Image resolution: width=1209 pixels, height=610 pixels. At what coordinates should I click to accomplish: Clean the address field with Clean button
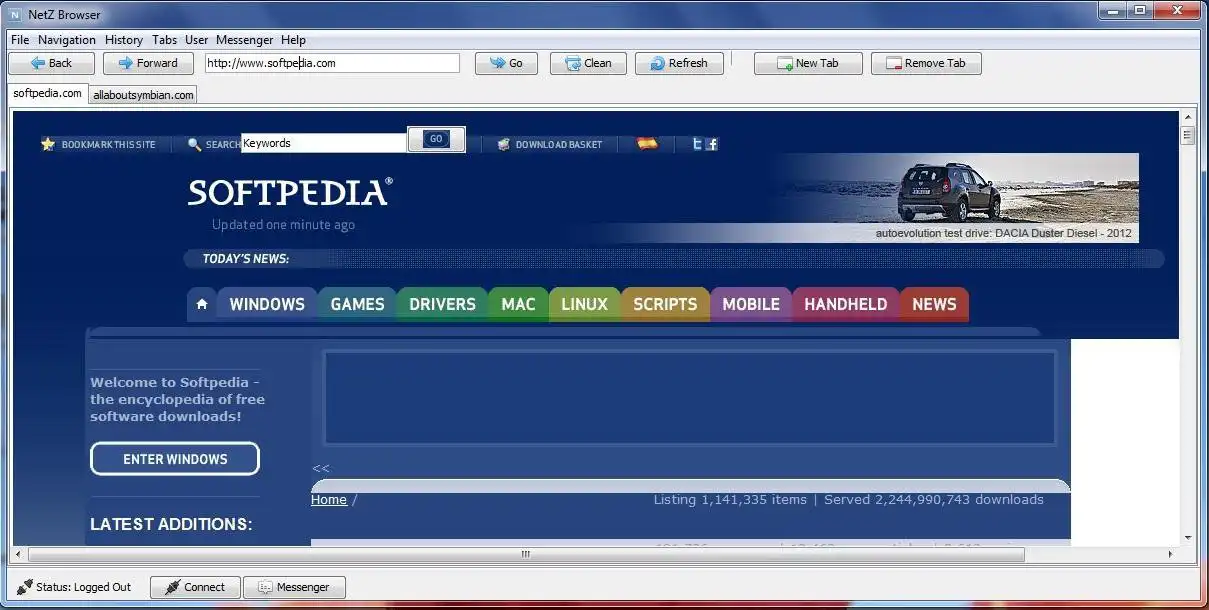tap(588, 63)
